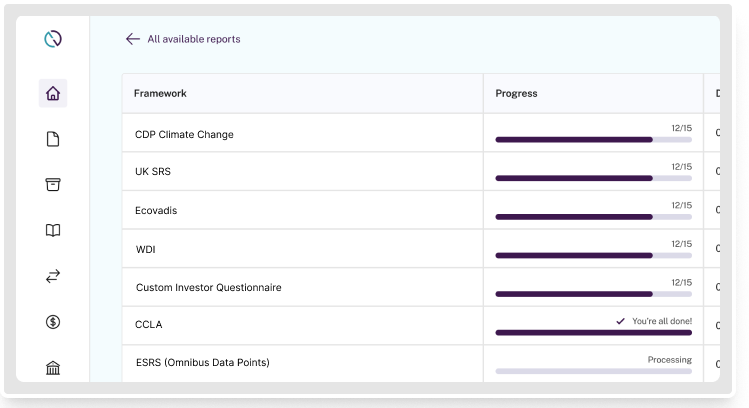Click the app logo in sidebar

point(53,39)
